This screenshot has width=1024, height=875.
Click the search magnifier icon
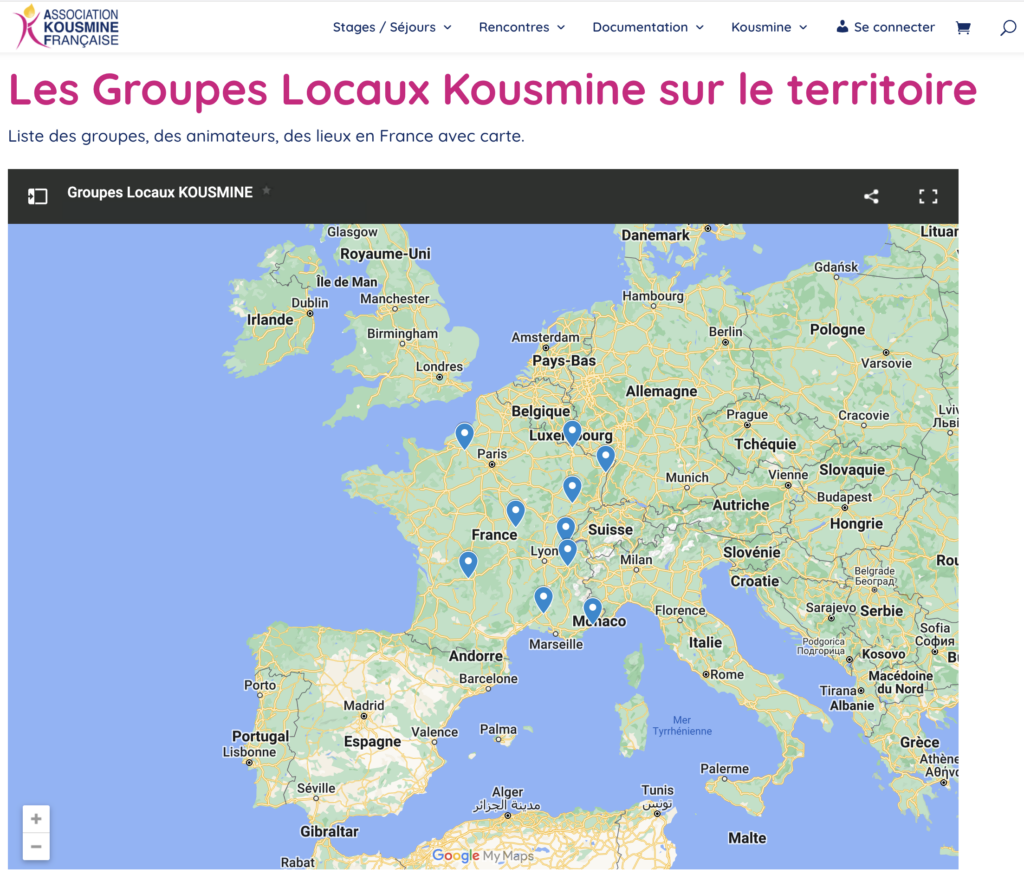click(1007, 28)
